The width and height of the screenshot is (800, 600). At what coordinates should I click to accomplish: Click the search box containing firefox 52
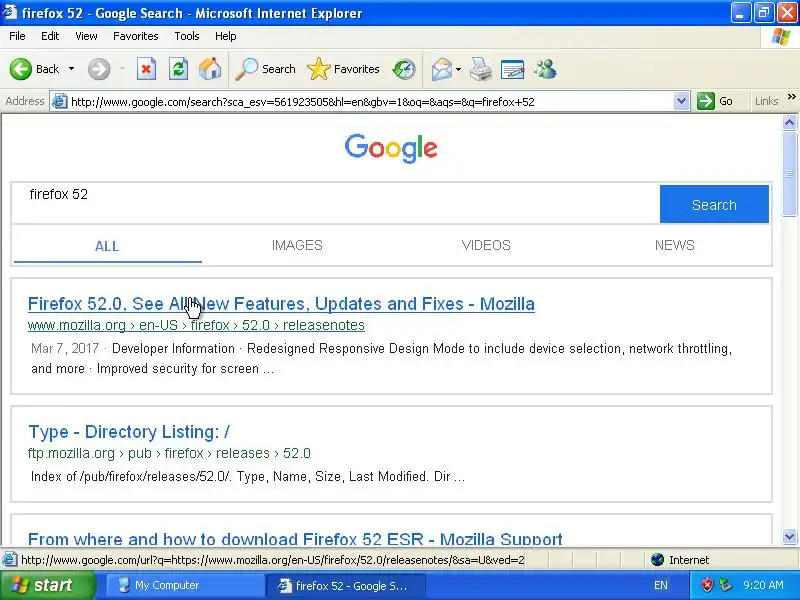[x=336, y=203]
